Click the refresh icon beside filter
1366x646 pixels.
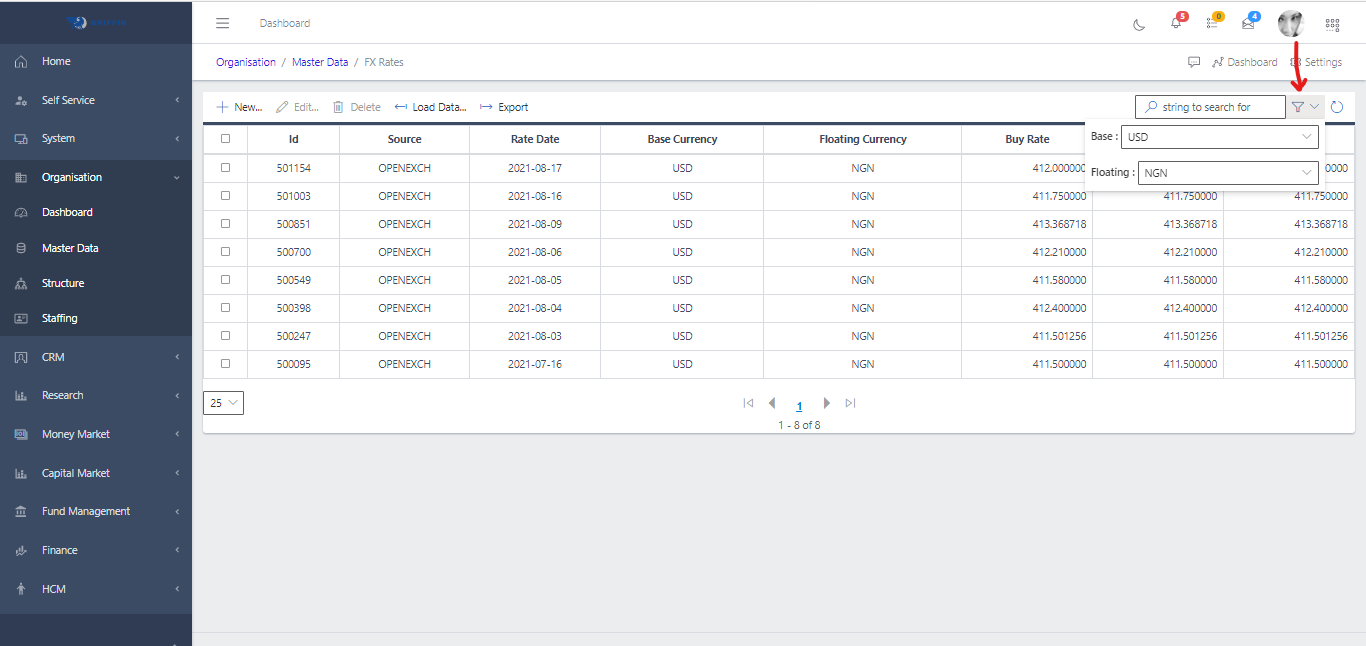click(x=1337, y=107)
